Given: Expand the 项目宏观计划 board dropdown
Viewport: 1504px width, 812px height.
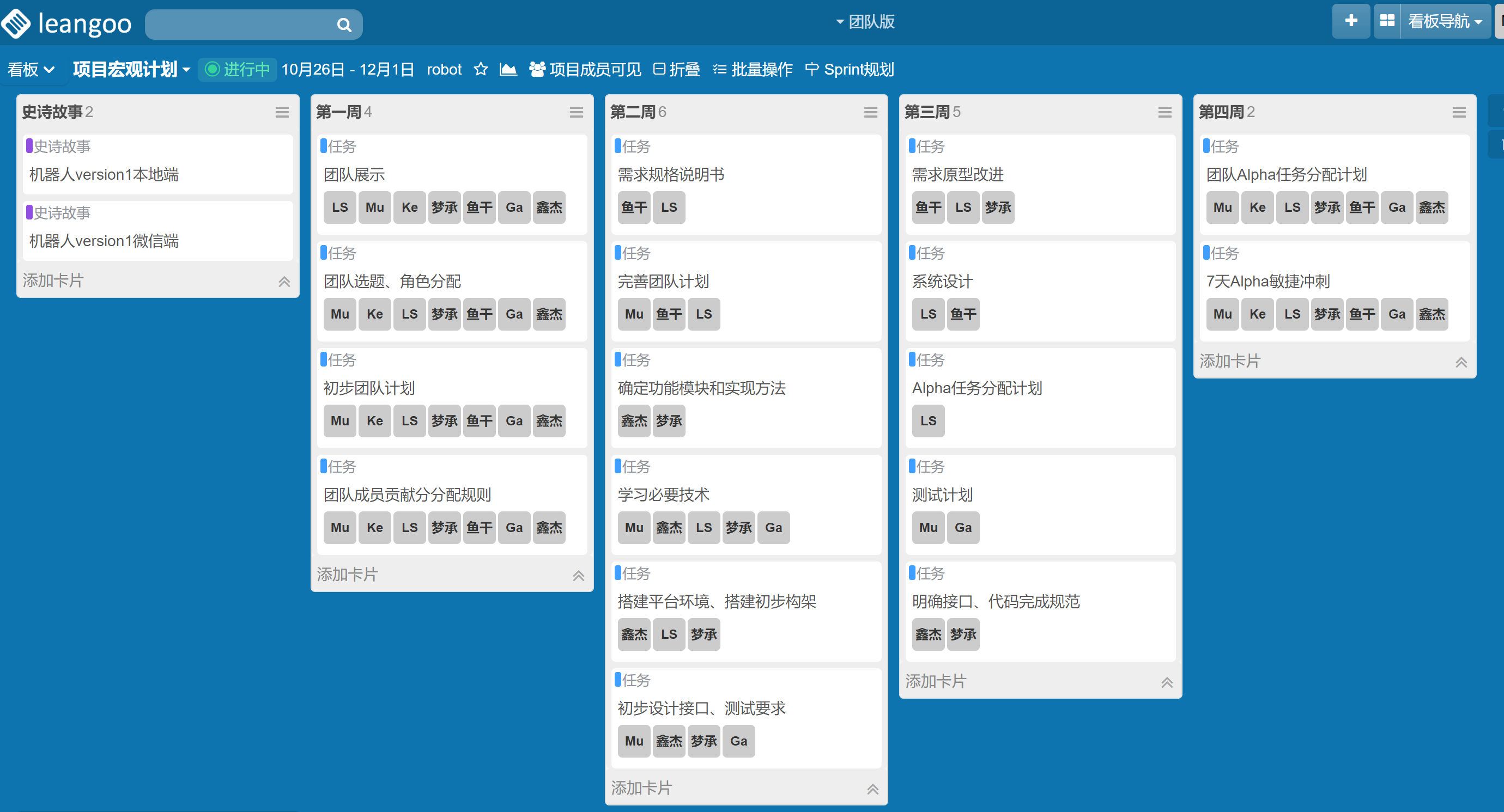Looking at the screenshot, I should pyautogui.click(x=131, y=69).
